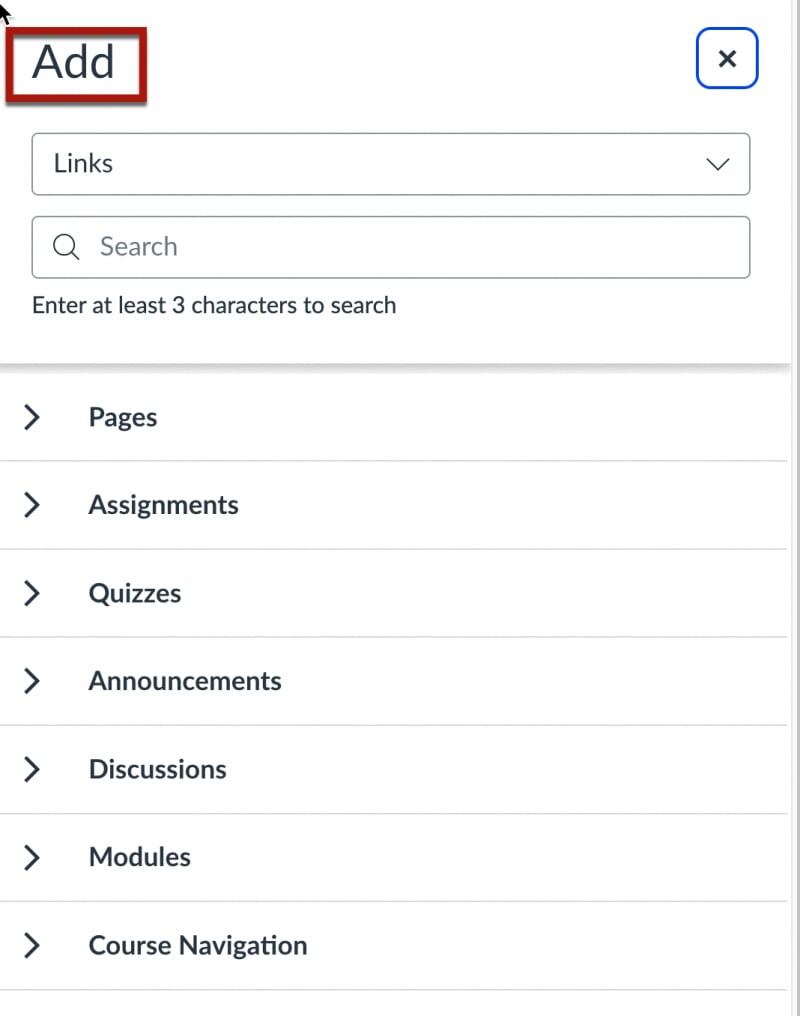Click the Quizzes section label
The height and width of the screenshot is (1016, 800).
[134, 594]
